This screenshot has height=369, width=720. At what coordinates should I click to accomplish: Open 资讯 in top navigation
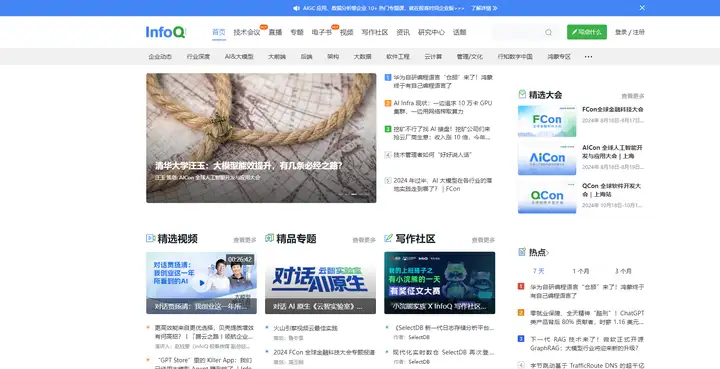click(403, 32)
